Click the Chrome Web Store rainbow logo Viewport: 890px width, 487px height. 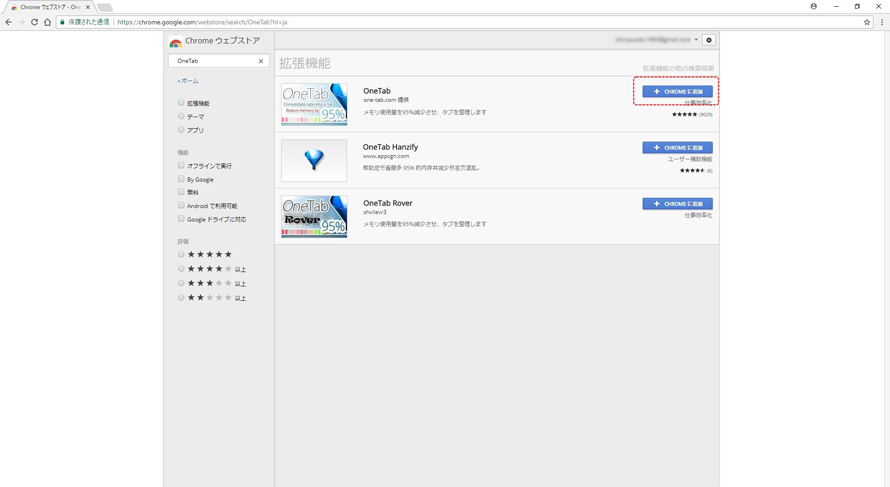pos(175,41)
